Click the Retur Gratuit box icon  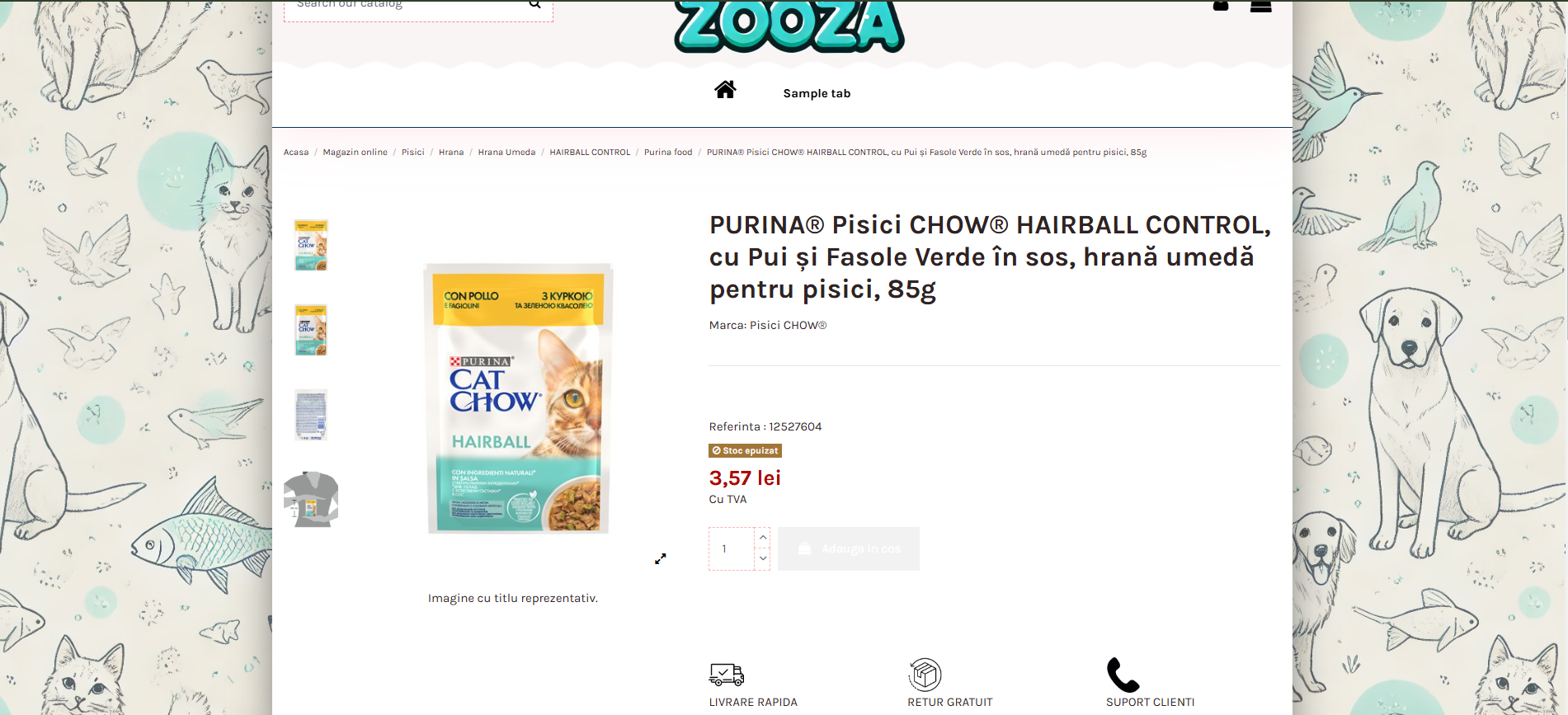tap(925, 675)
